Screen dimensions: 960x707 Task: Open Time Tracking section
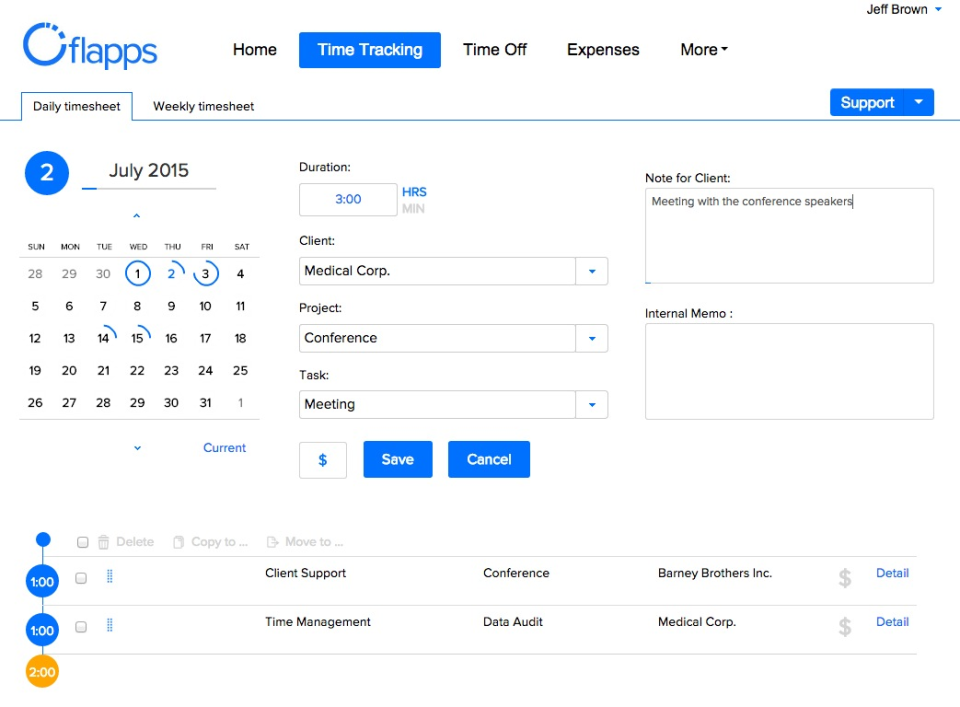(x=370, y=50)
